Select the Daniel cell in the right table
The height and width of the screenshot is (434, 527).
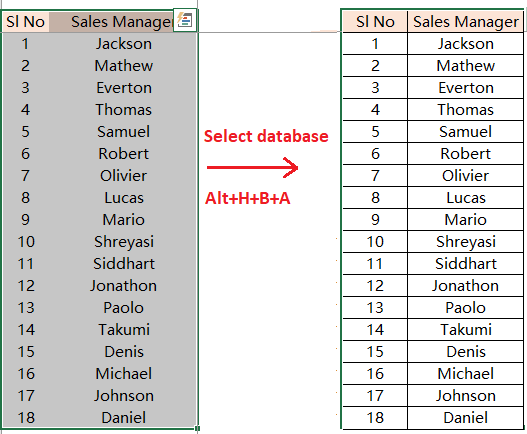click(465, 418)
